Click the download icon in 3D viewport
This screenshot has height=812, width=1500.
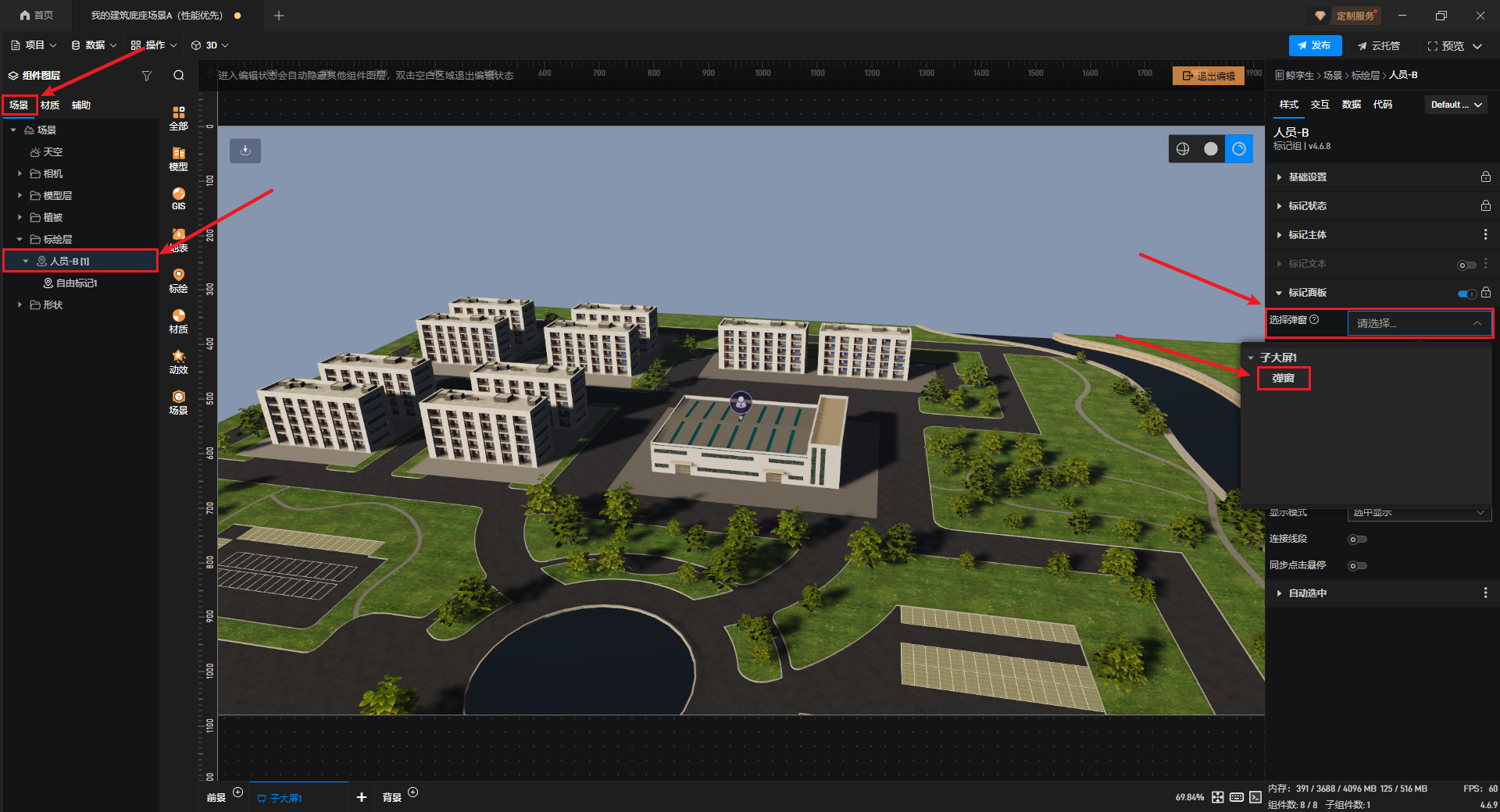tap(245, 150)
